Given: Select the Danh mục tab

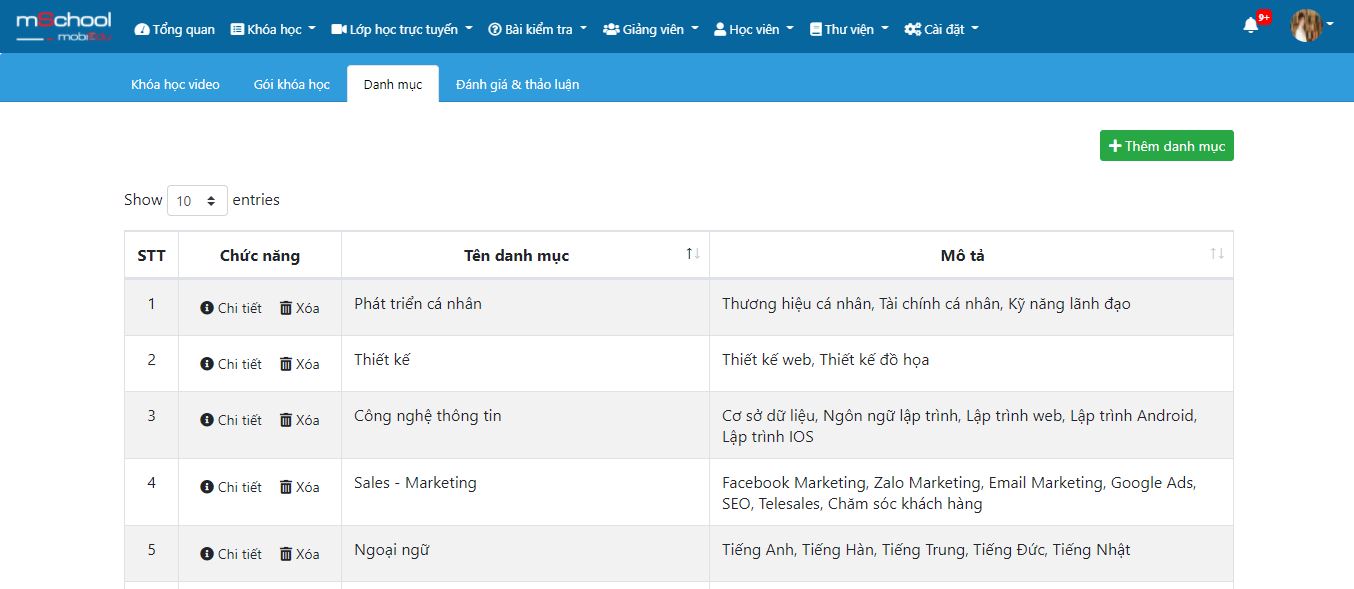Looking at the screenshot, I should click(x=393, y=84).
